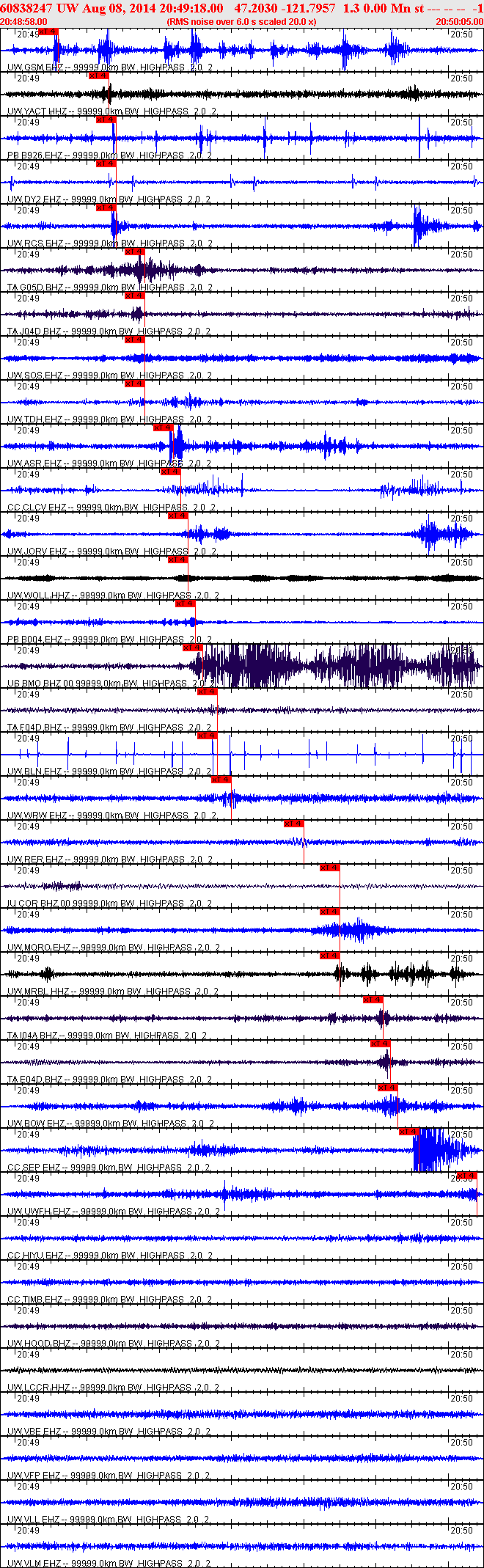Click the red pick marker on the MORO trace
Screen dimensions: 484x1568
[x=329, y=912]
